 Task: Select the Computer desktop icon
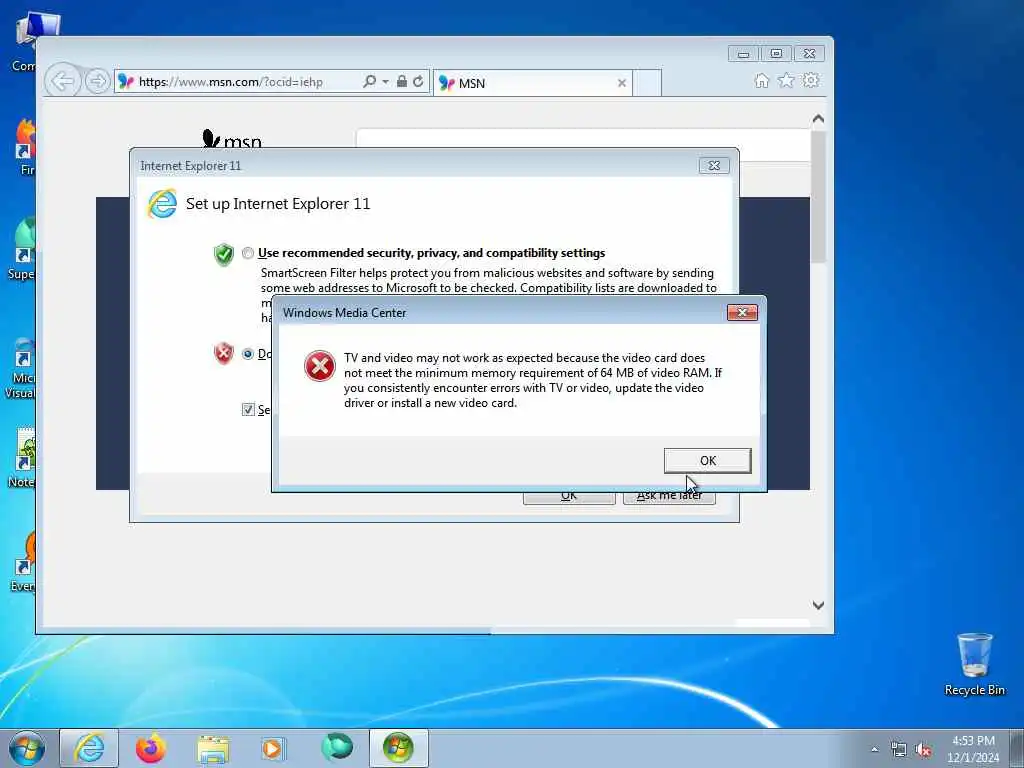click(26, 42)
